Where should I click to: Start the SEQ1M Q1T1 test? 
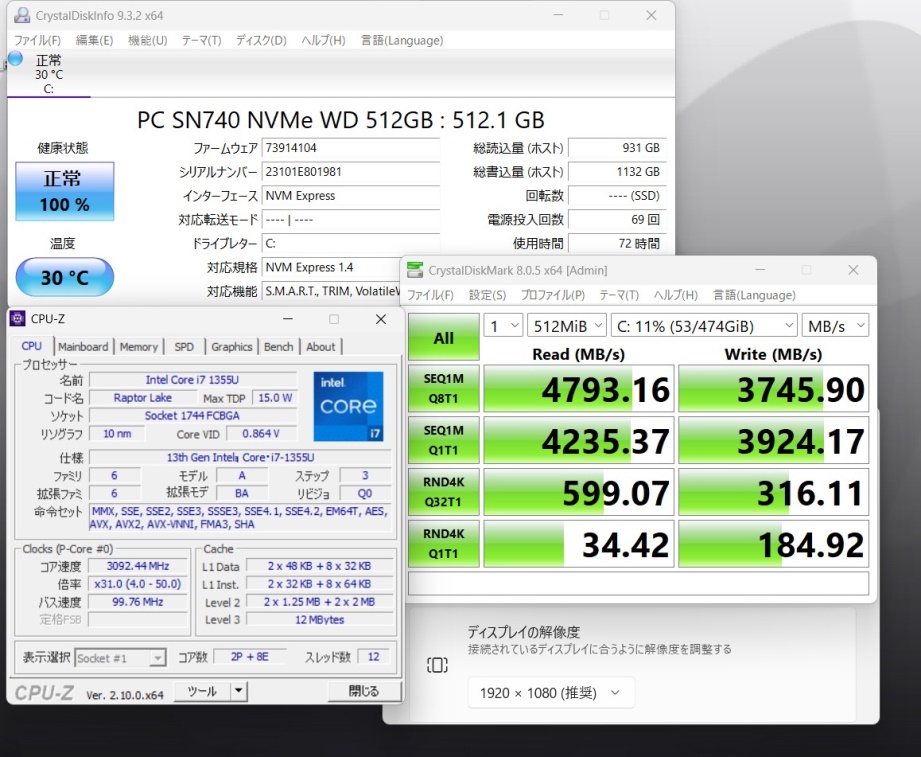443,440
